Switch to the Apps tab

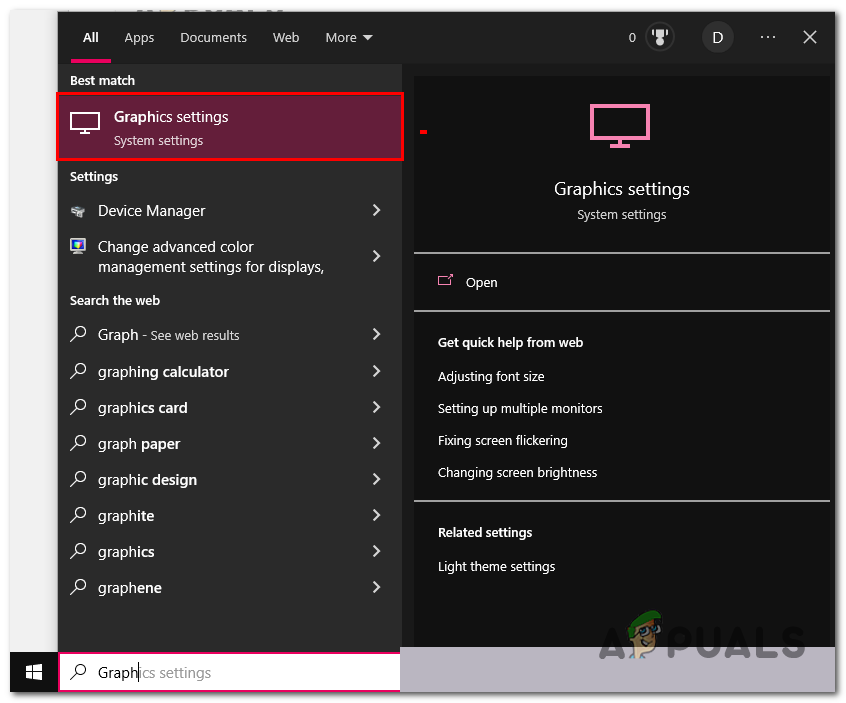tap(139, 38)
